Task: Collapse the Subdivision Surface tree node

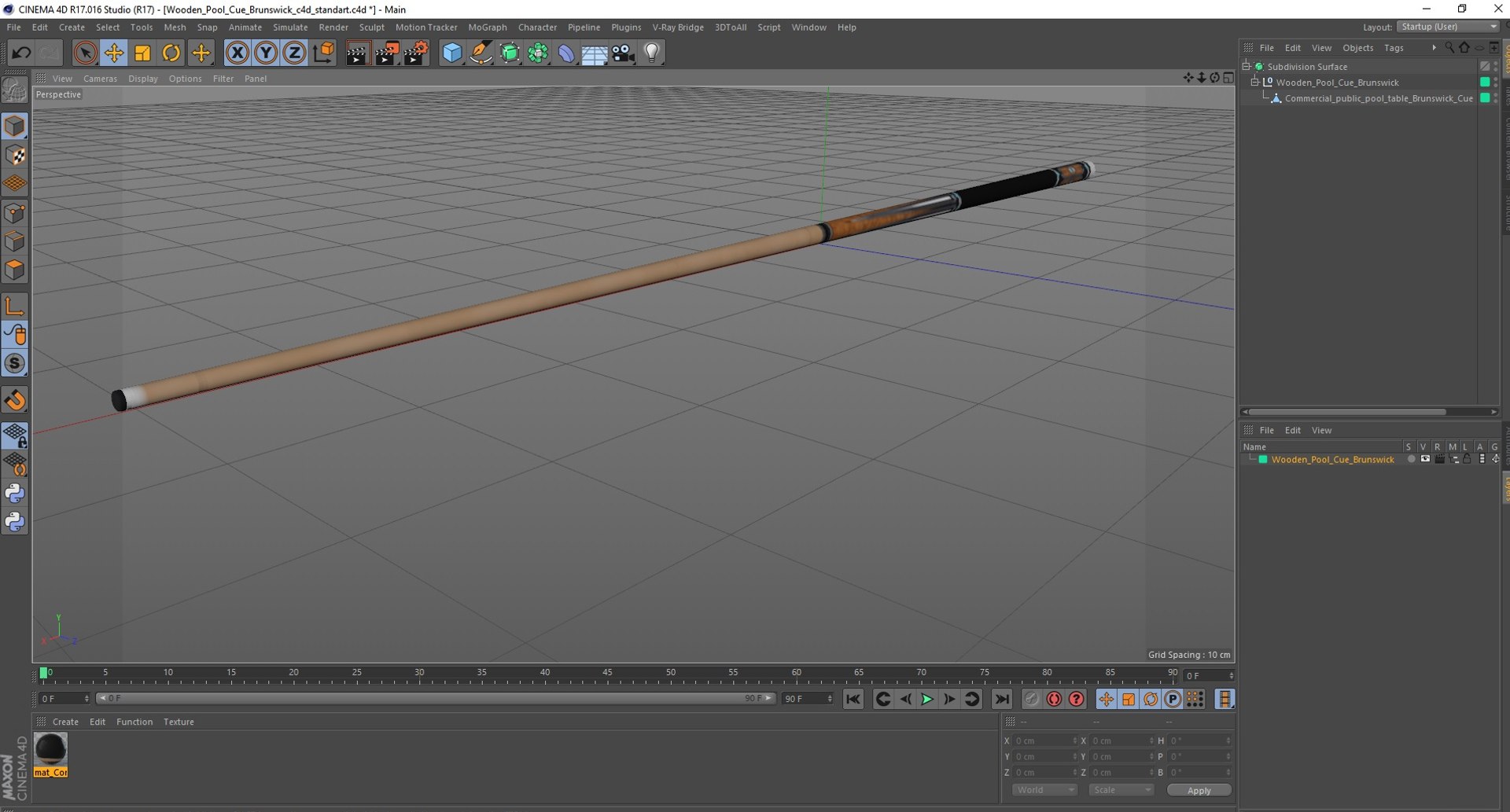Action: [1247, 67]
